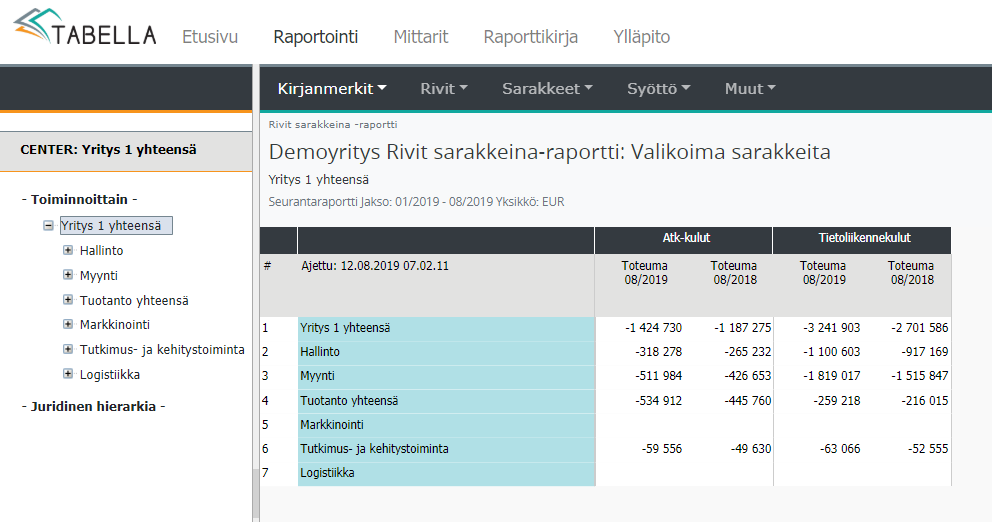Navigate to the Ylläpito tab
Screen dimensions: 992x522
(x=642, y=37)
